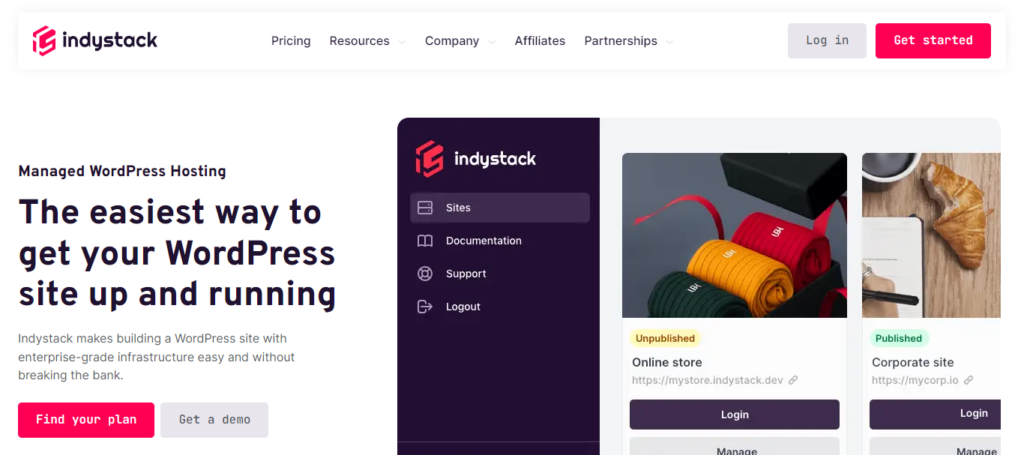This screenshot has width=1024, height=455.
Task: Click the Indystack logo in the header
Action: pos(95,41)
